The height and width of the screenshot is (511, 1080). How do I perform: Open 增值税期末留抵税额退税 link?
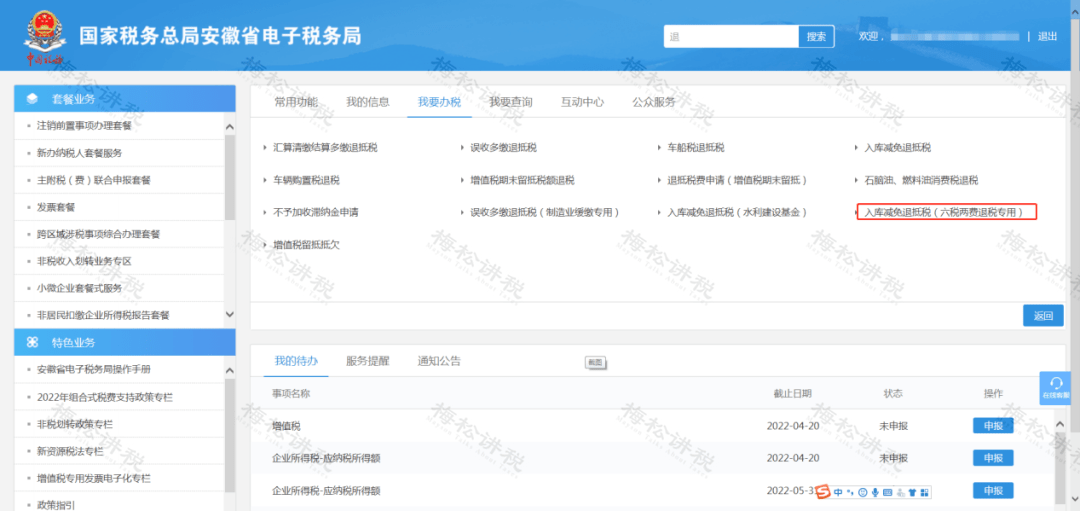click(x=522, y=180)
